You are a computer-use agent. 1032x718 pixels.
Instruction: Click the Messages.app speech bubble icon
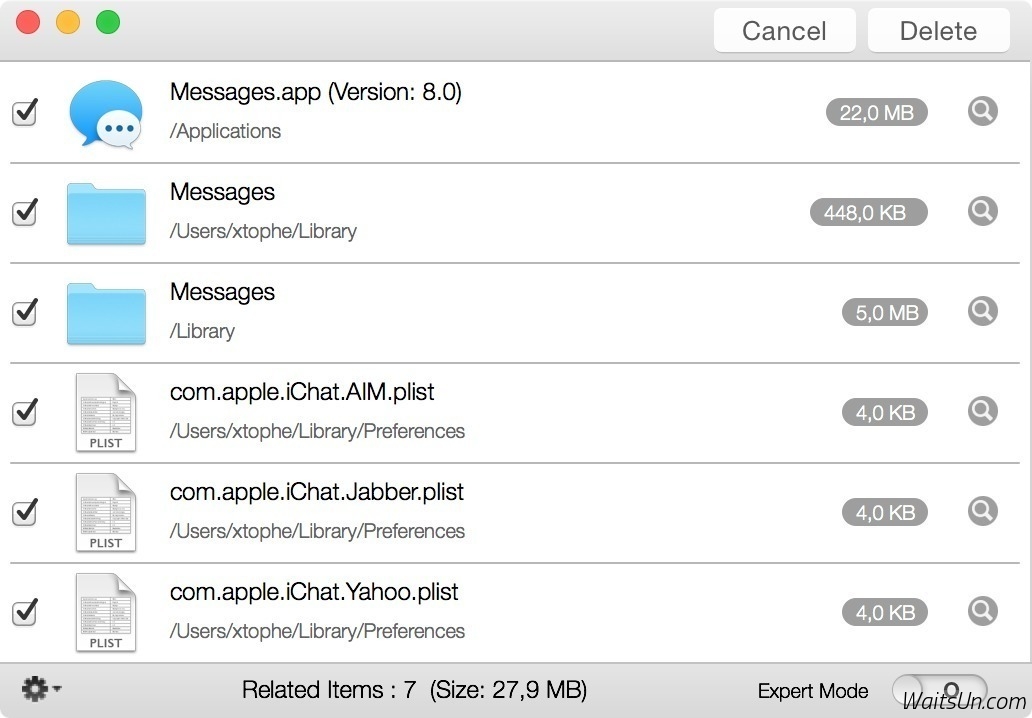105,114
